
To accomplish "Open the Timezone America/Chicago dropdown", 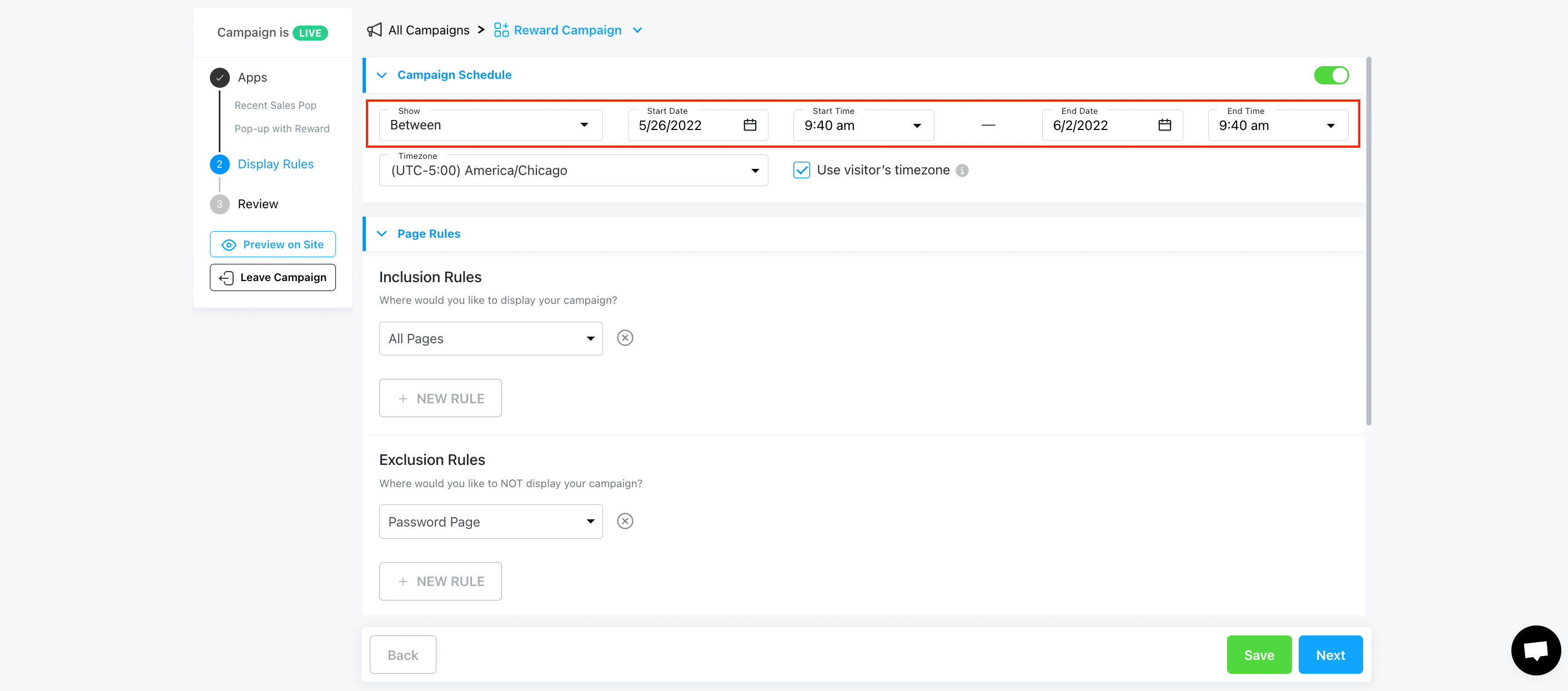I will click(x=574, y=170).
